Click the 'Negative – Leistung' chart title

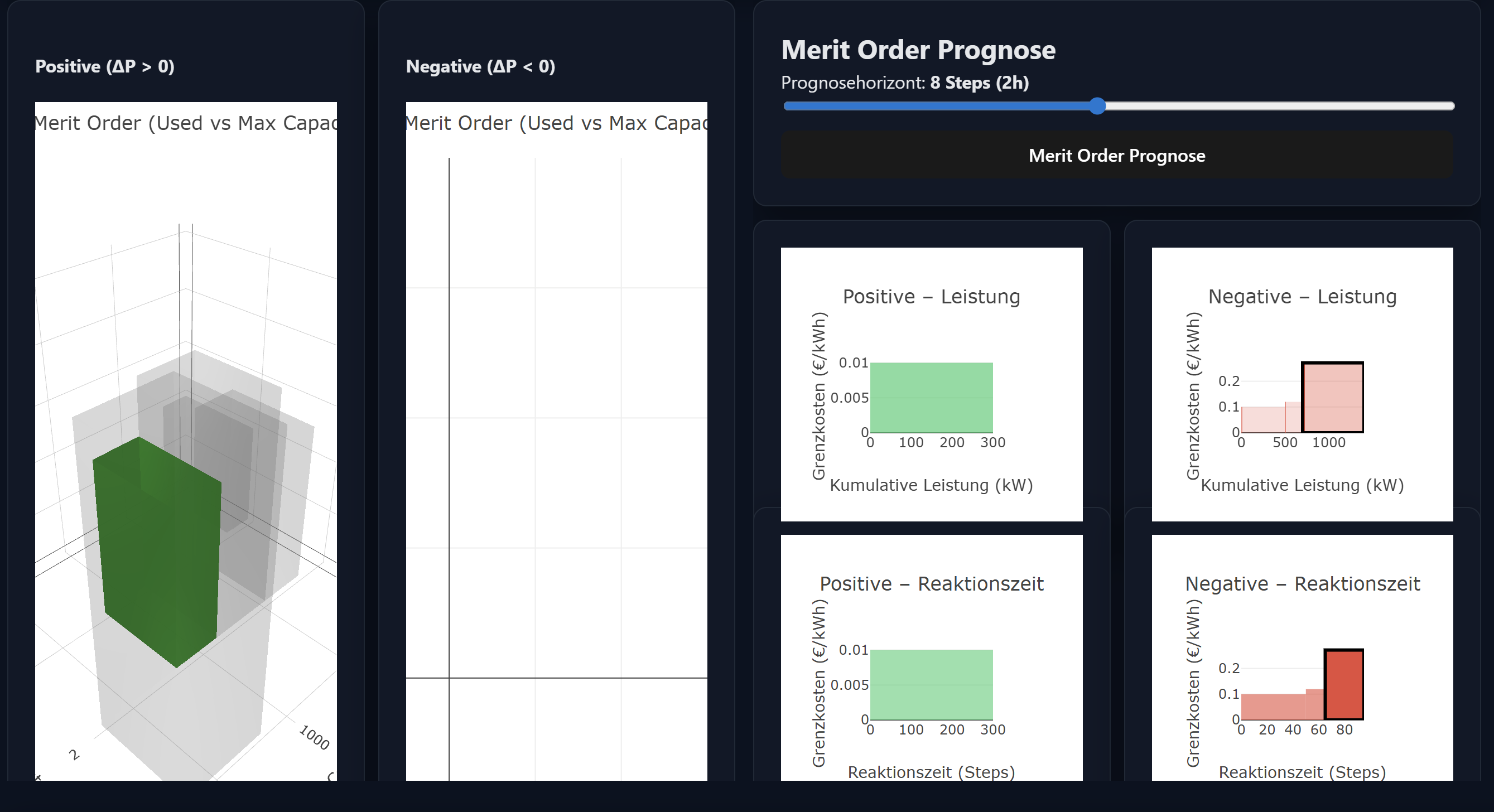[1302, 296]
